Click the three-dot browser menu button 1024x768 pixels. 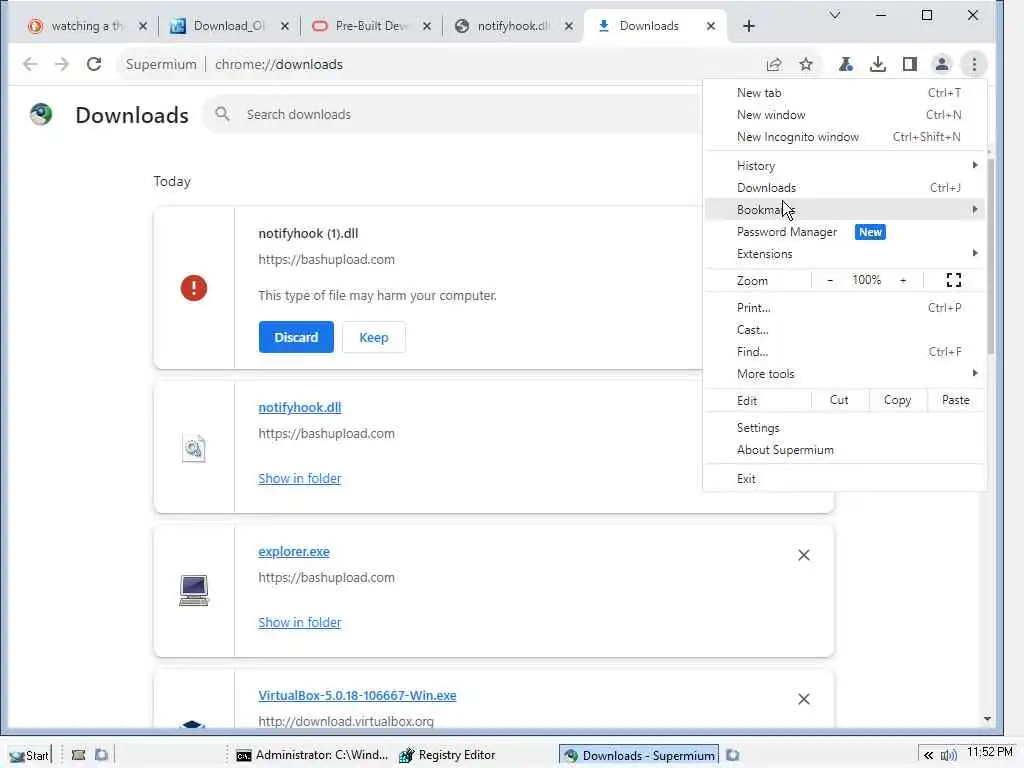tap(974, 64)
